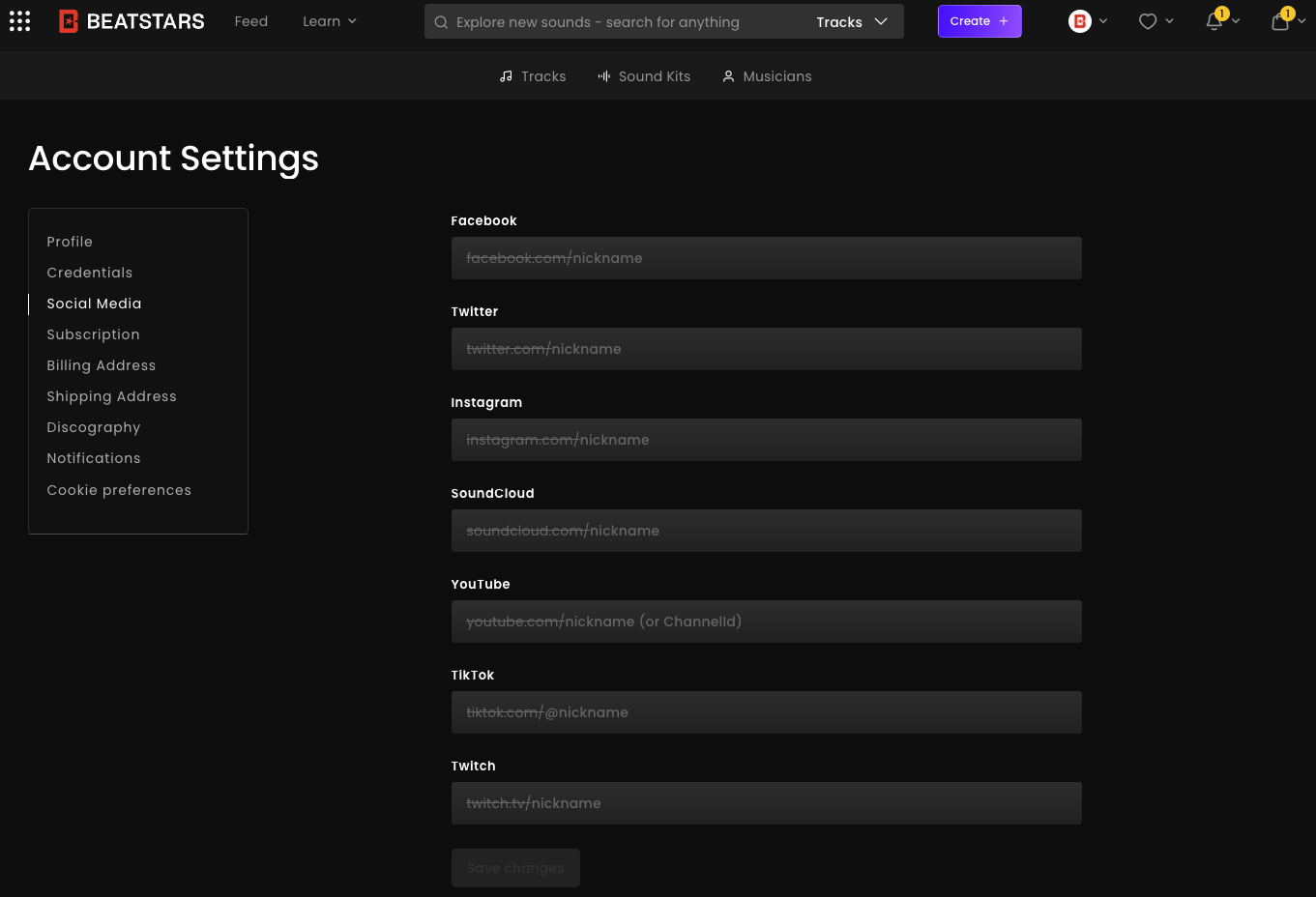
Task: Open the notifications bell
Action: pyautogui.click(x=1214, y=21)
